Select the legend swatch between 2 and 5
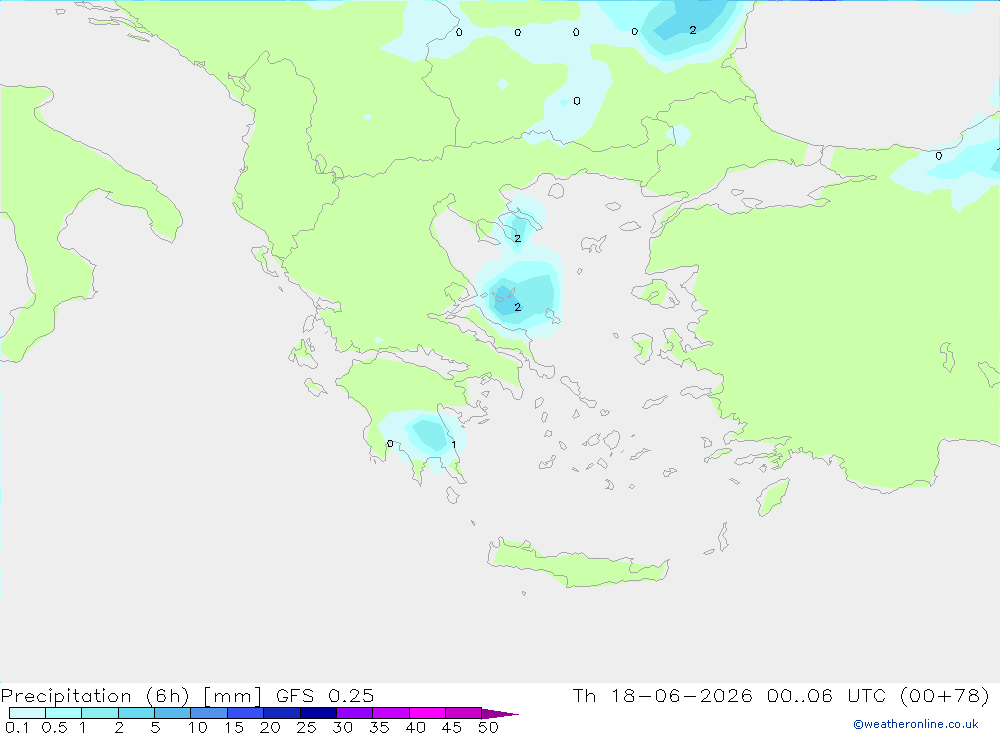 (136, 713)
